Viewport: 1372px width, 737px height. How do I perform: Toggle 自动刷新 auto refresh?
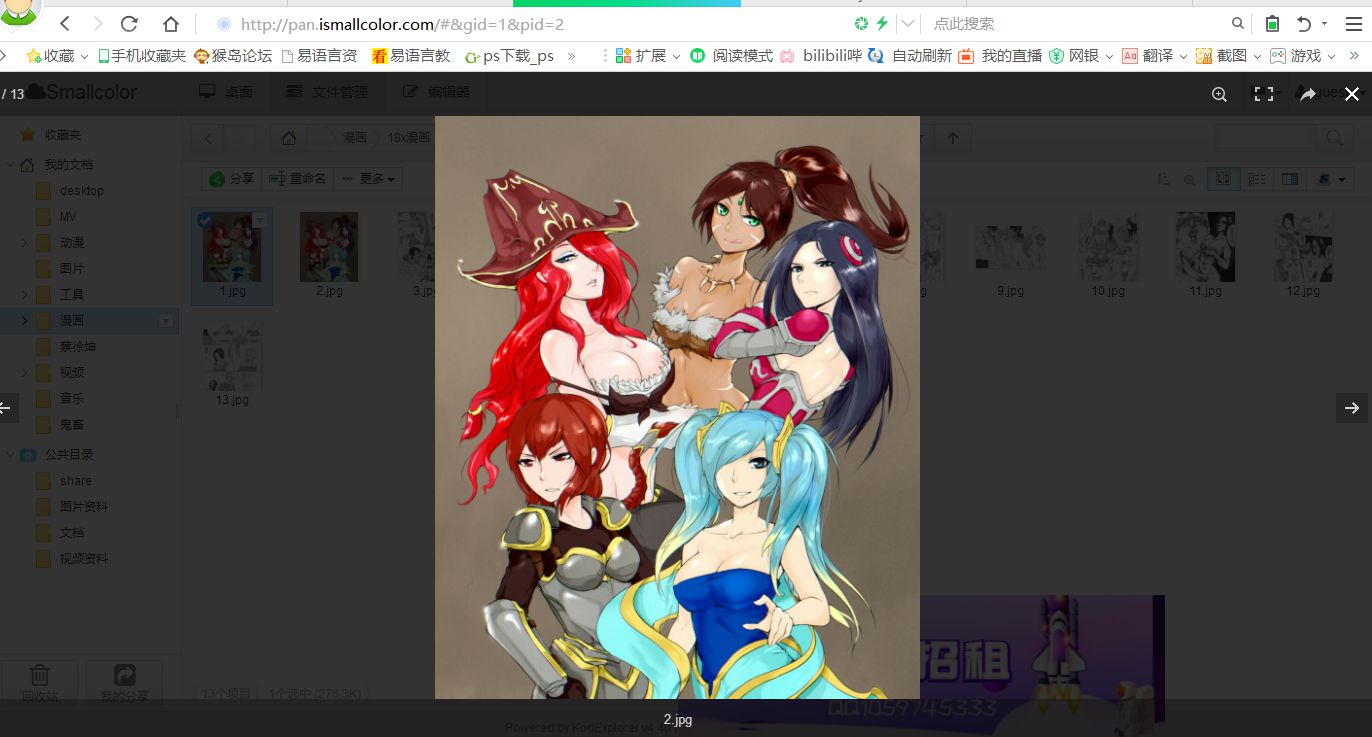[910, 56]
